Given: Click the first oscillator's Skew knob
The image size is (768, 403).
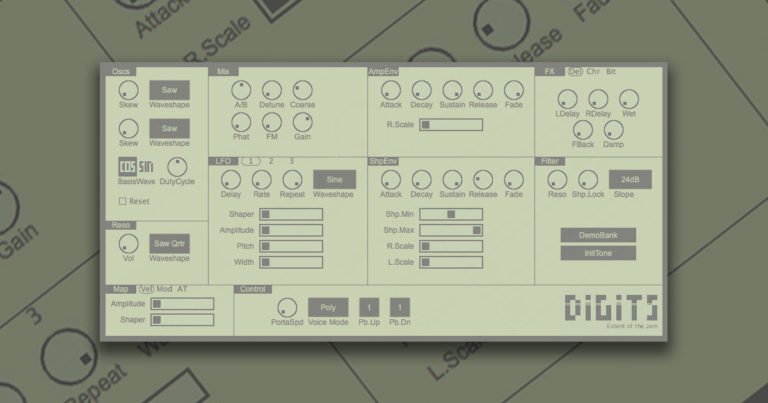Looking at the screenshot, I should click(128, 91).
